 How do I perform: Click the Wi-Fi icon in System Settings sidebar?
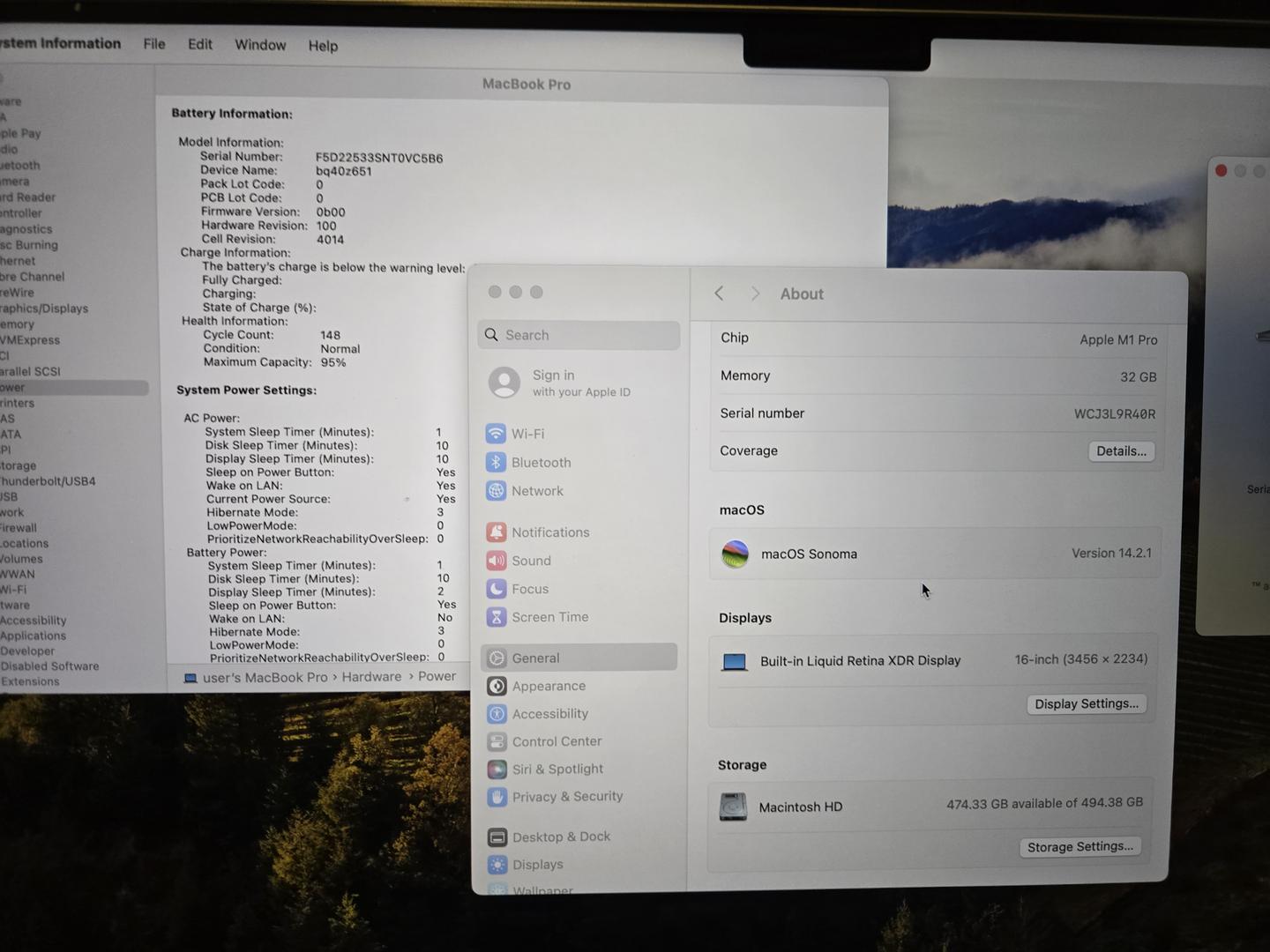tap(496, 434)
